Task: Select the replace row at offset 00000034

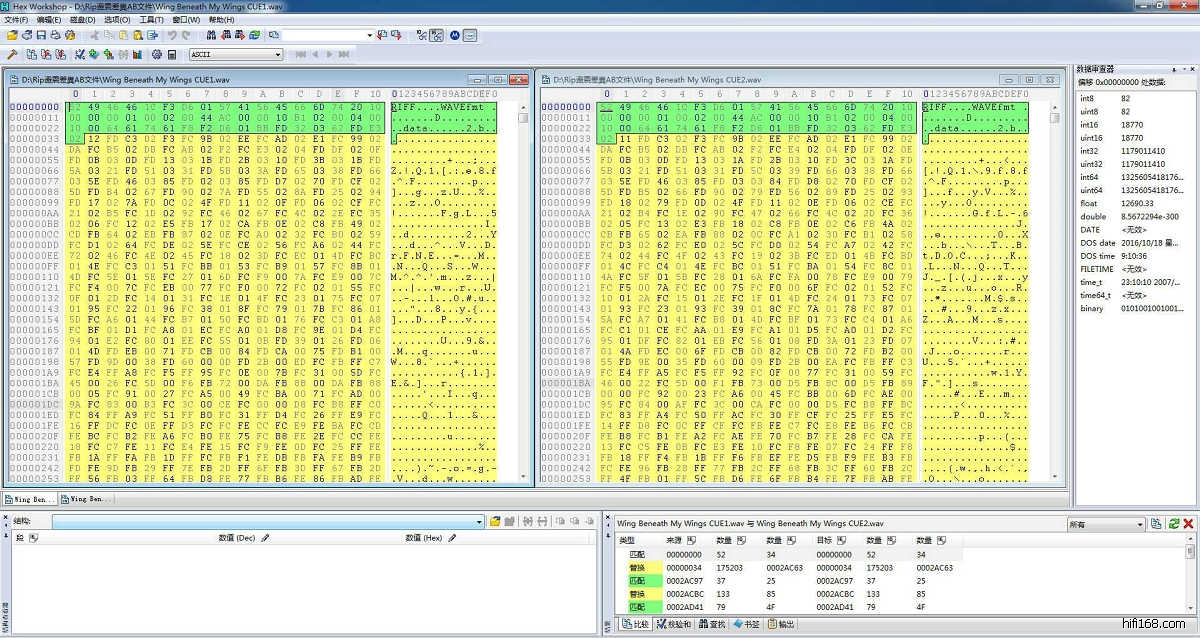Action: click(x=685, y=567)
